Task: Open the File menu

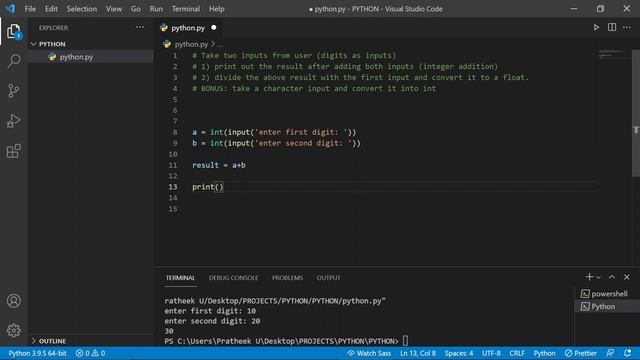Action: pyautogui.click(x=30, y=9)
